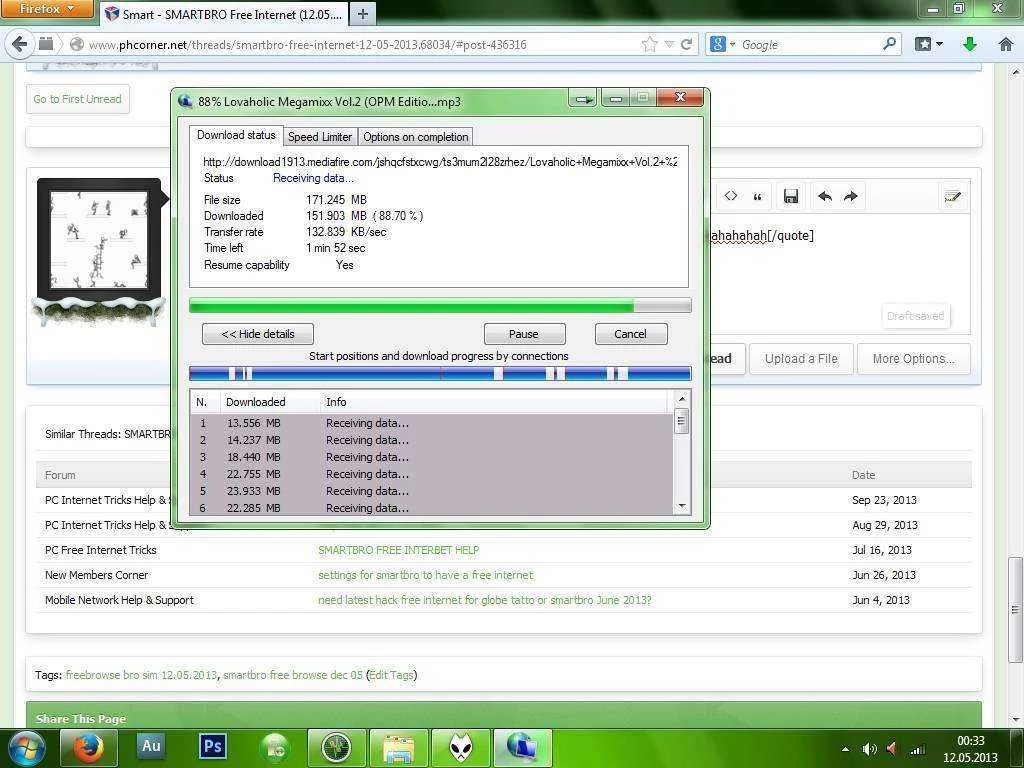Select connection row 1 with 13.556 MB
The height and width of the screenshot is (768, 1024).
[x=431, y=423]
